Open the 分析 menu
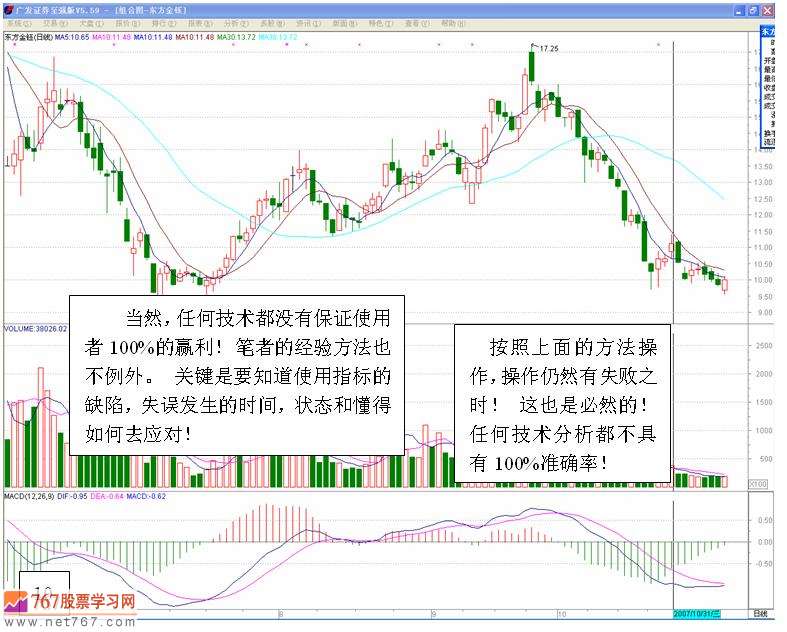The width and height of the screenshot is (787, 632). (236, 24)
